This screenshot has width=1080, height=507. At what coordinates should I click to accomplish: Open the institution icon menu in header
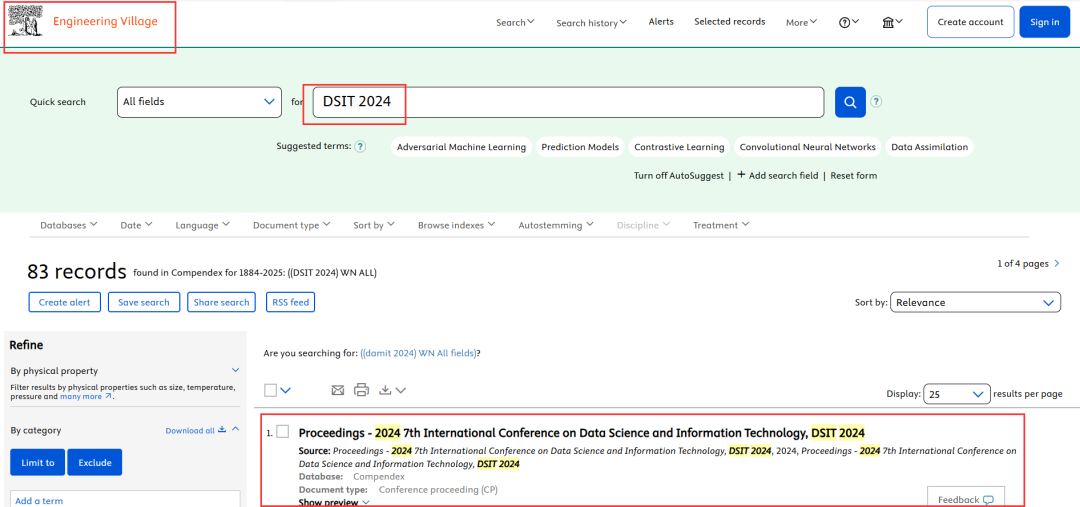(891, 22)
